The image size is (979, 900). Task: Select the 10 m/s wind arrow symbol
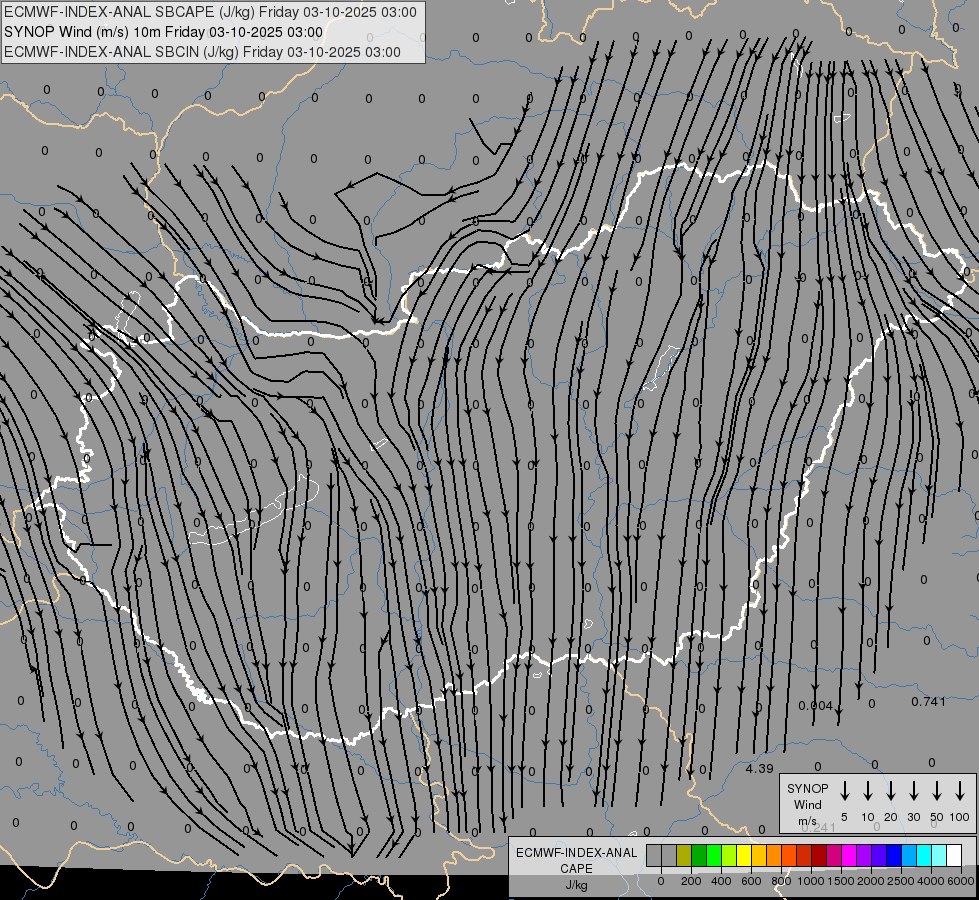point(868,790)
